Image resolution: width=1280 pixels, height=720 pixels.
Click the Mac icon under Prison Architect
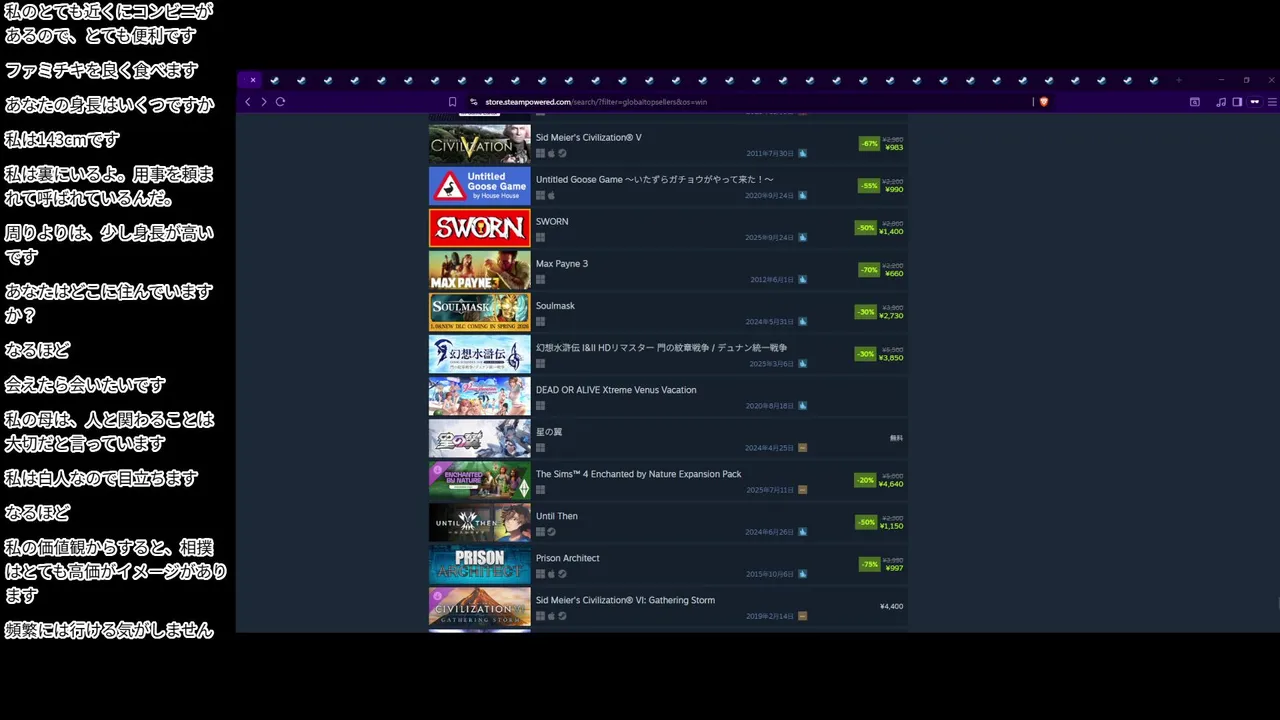pyautogui.click(x=551, y=574)
